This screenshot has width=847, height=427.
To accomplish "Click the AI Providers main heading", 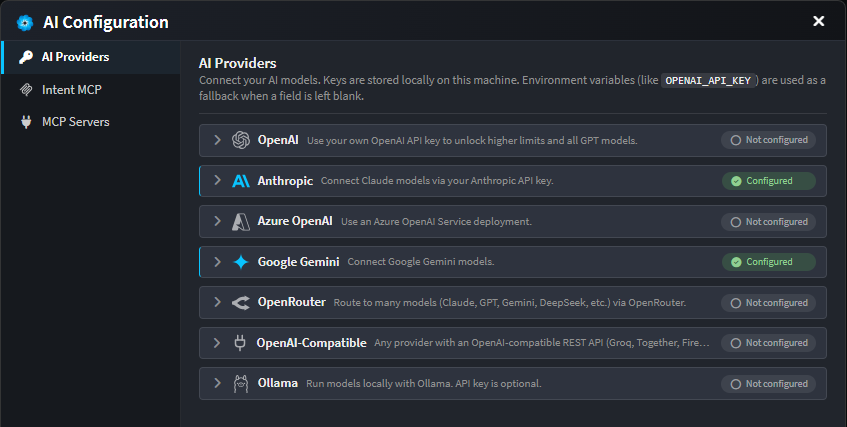I will [x=237, y=63].
